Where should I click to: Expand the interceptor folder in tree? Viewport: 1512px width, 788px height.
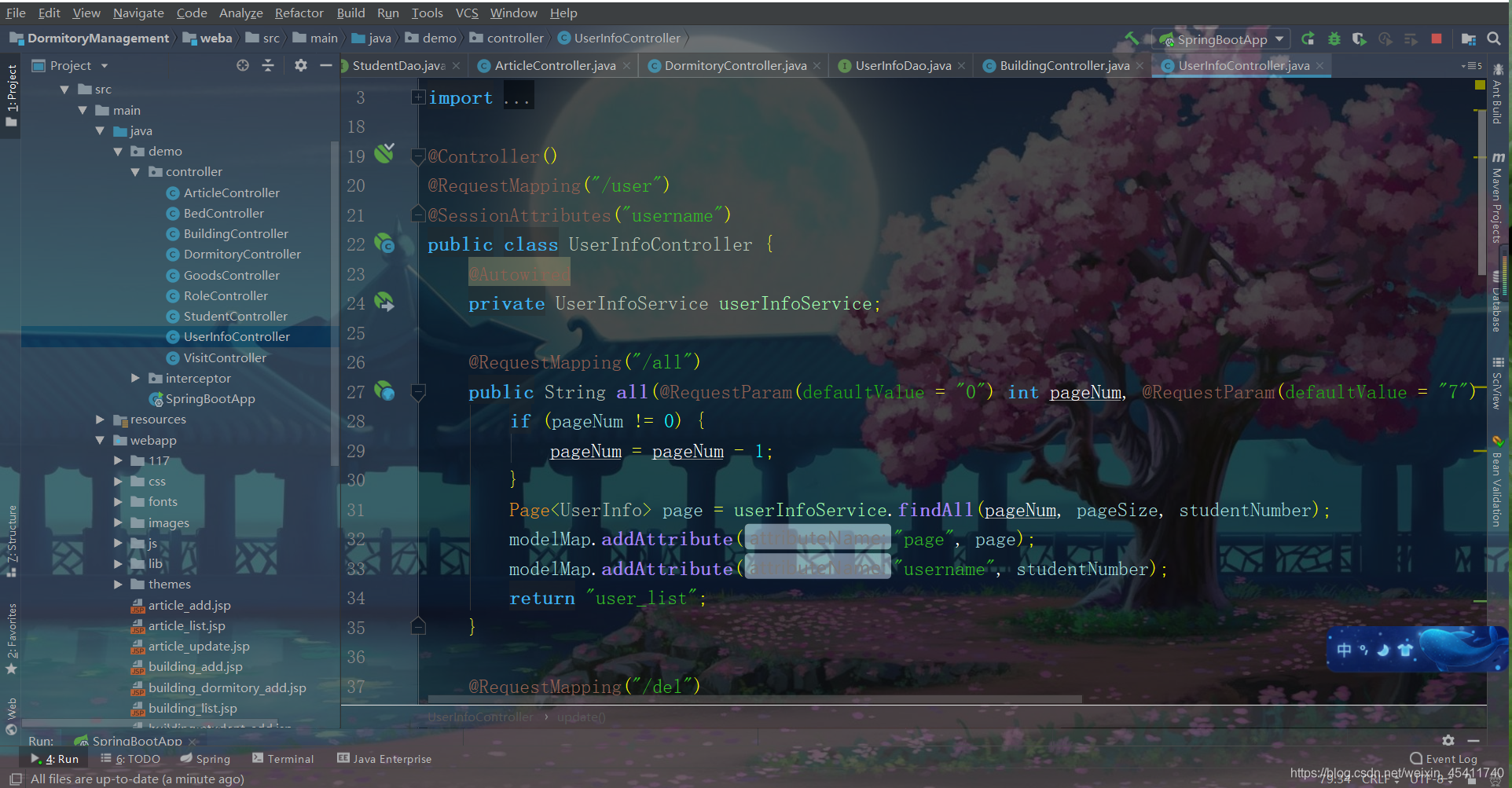point(135,378)
